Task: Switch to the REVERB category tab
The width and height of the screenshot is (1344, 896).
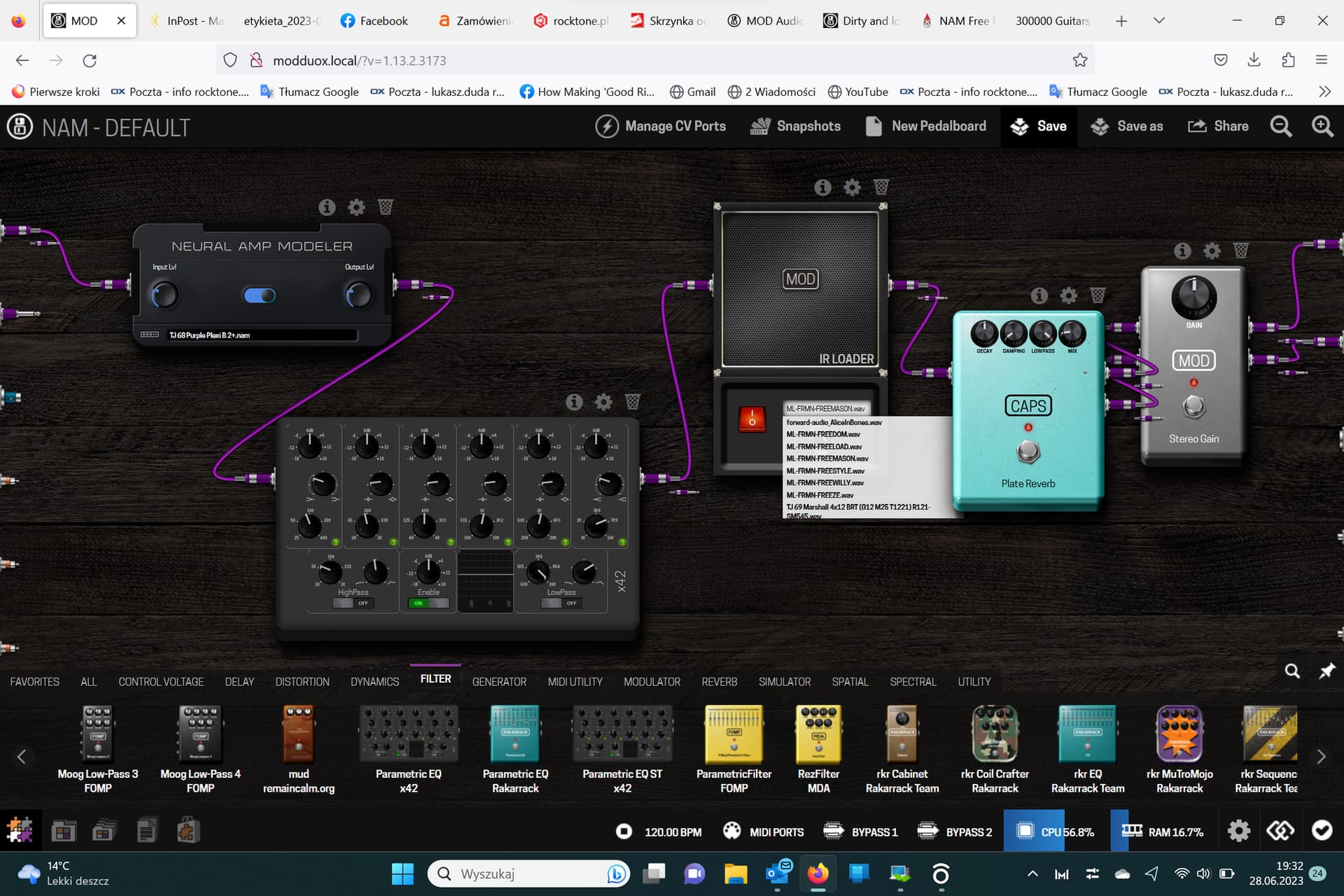Action: [720, 681]
